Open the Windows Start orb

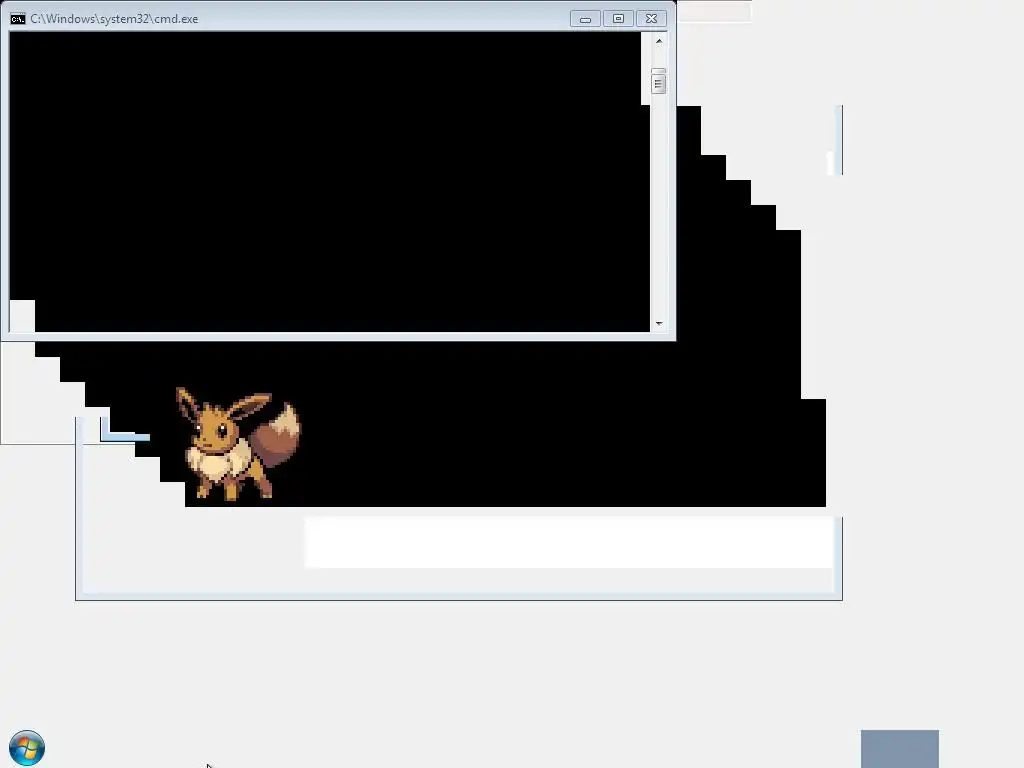27,748
